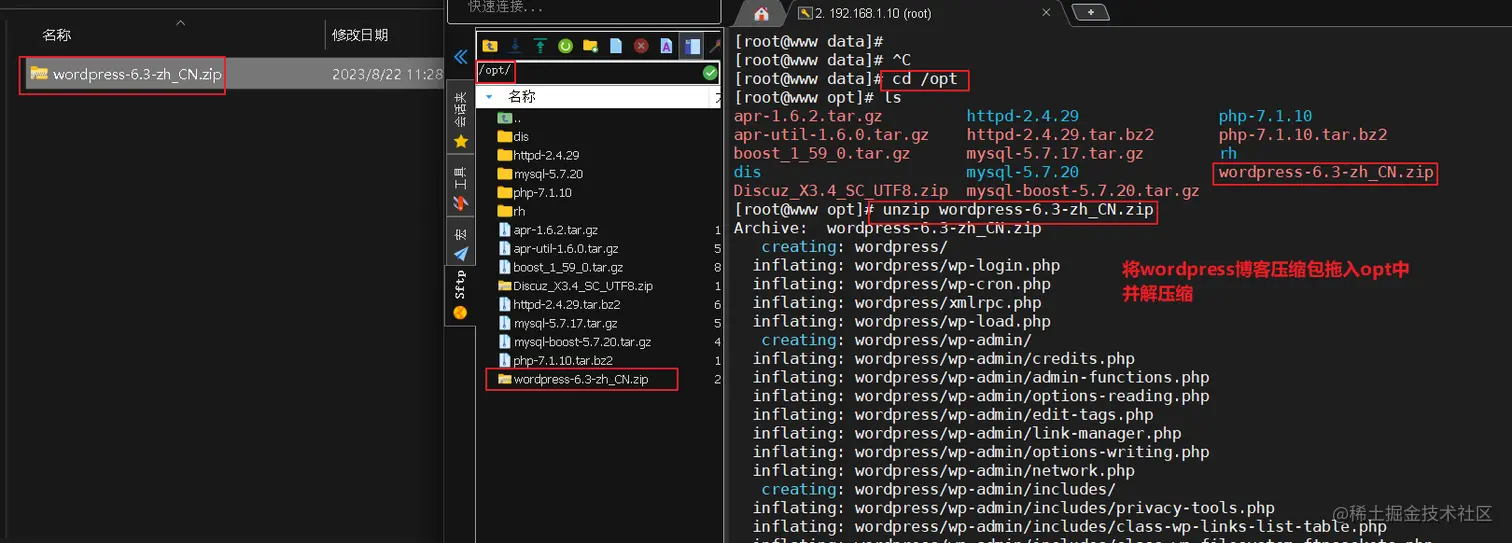The image size is (1512, 543).
Task: Click the upload files green arrow icon
Action: 540,46
